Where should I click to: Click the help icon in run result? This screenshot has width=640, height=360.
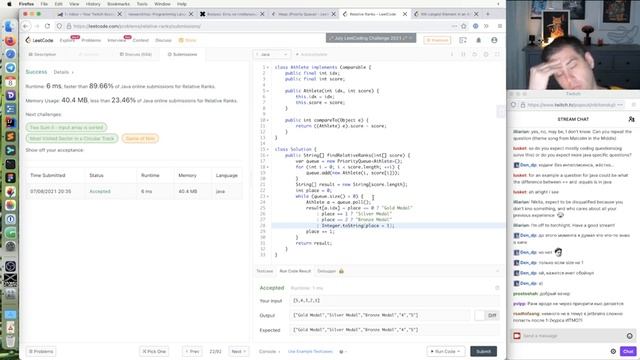[x=497, y=288]
